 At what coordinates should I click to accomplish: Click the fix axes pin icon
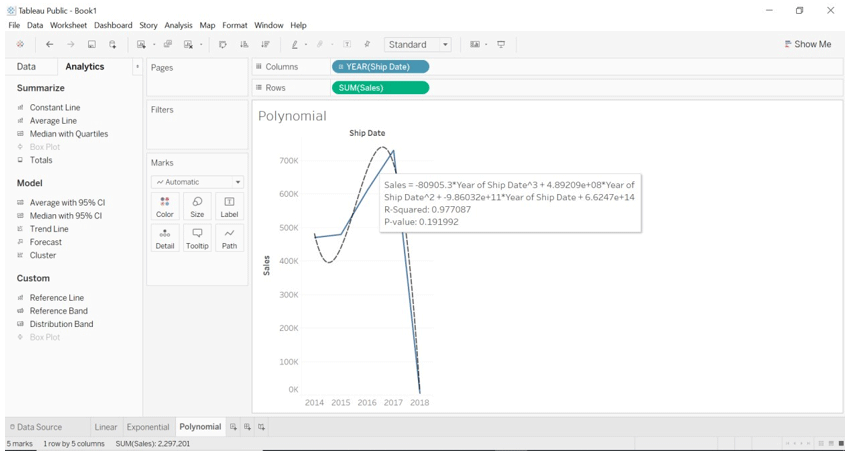tap(367, 44)
